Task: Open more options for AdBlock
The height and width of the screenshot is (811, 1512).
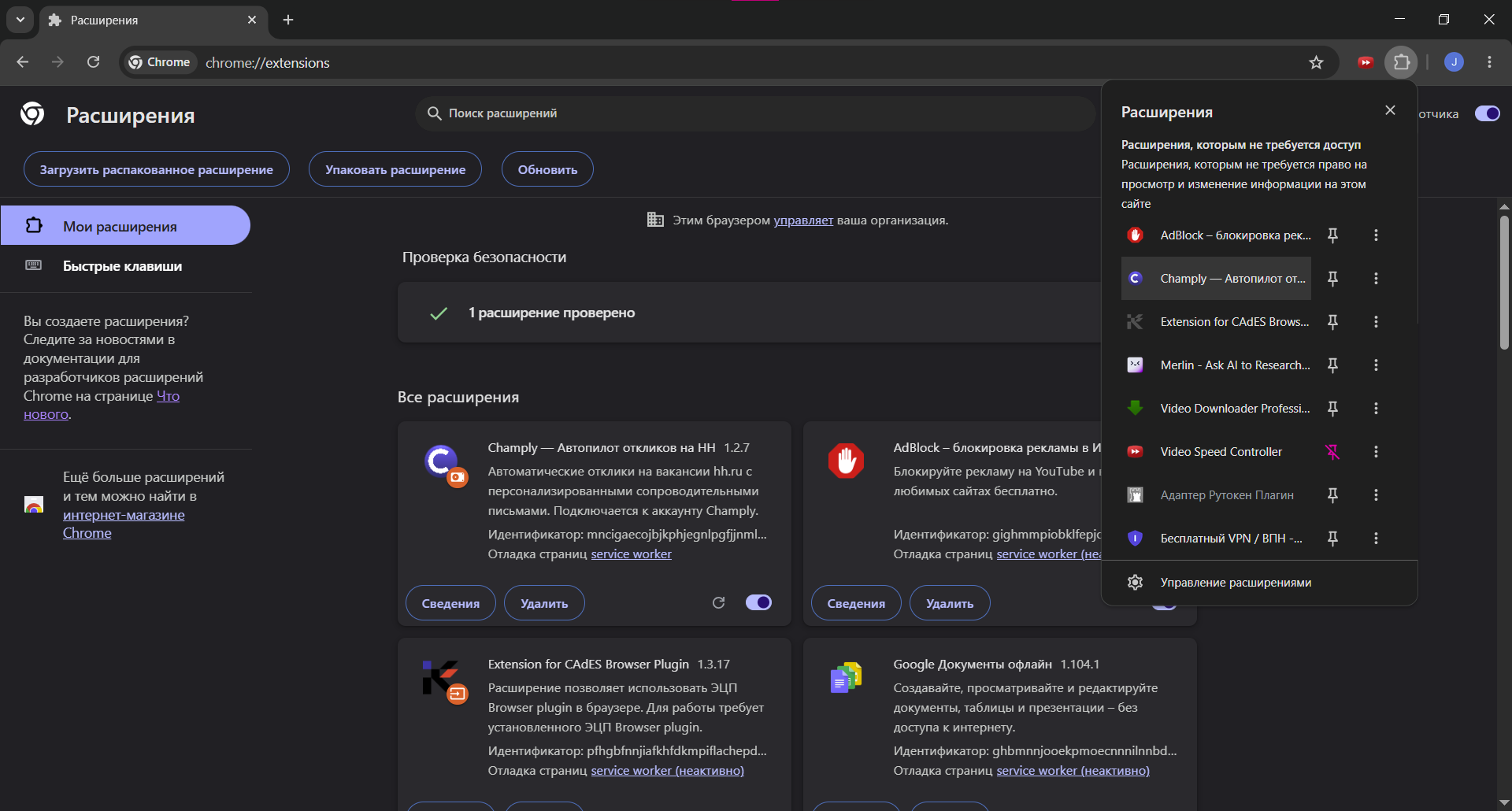Action: pyautogui.click(x=1376, y=235)
